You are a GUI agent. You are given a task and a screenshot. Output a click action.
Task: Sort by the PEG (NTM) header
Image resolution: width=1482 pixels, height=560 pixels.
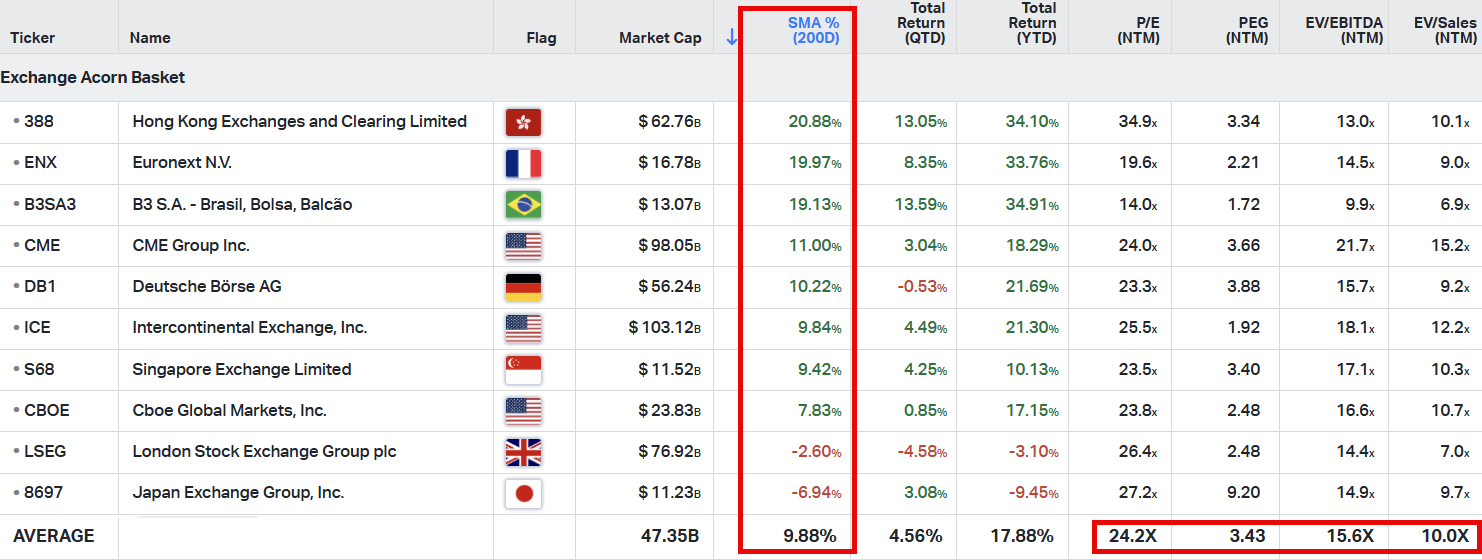1246,30
